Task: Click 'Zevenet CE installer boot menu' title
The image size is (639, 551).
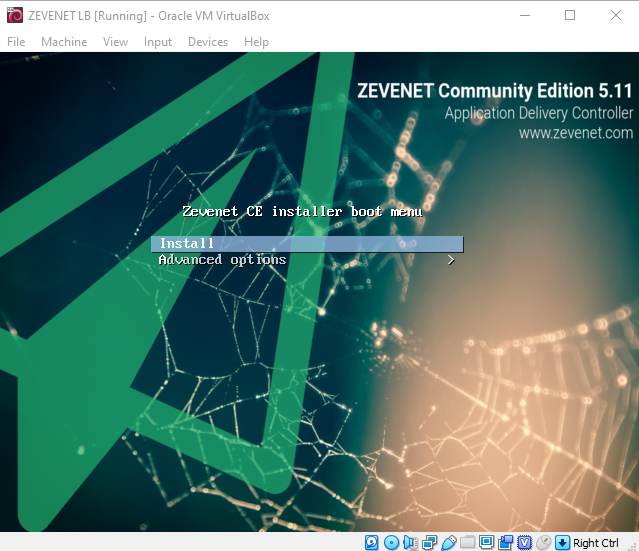Action: tap(302, 211)
